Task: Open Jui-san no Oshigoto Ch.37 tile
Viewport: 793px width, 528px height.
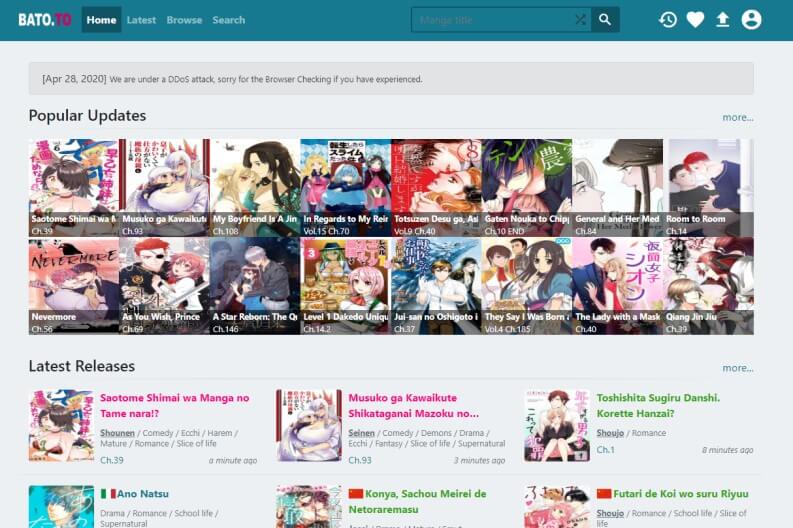Action: pyautogui.click(x=436, y=286)
